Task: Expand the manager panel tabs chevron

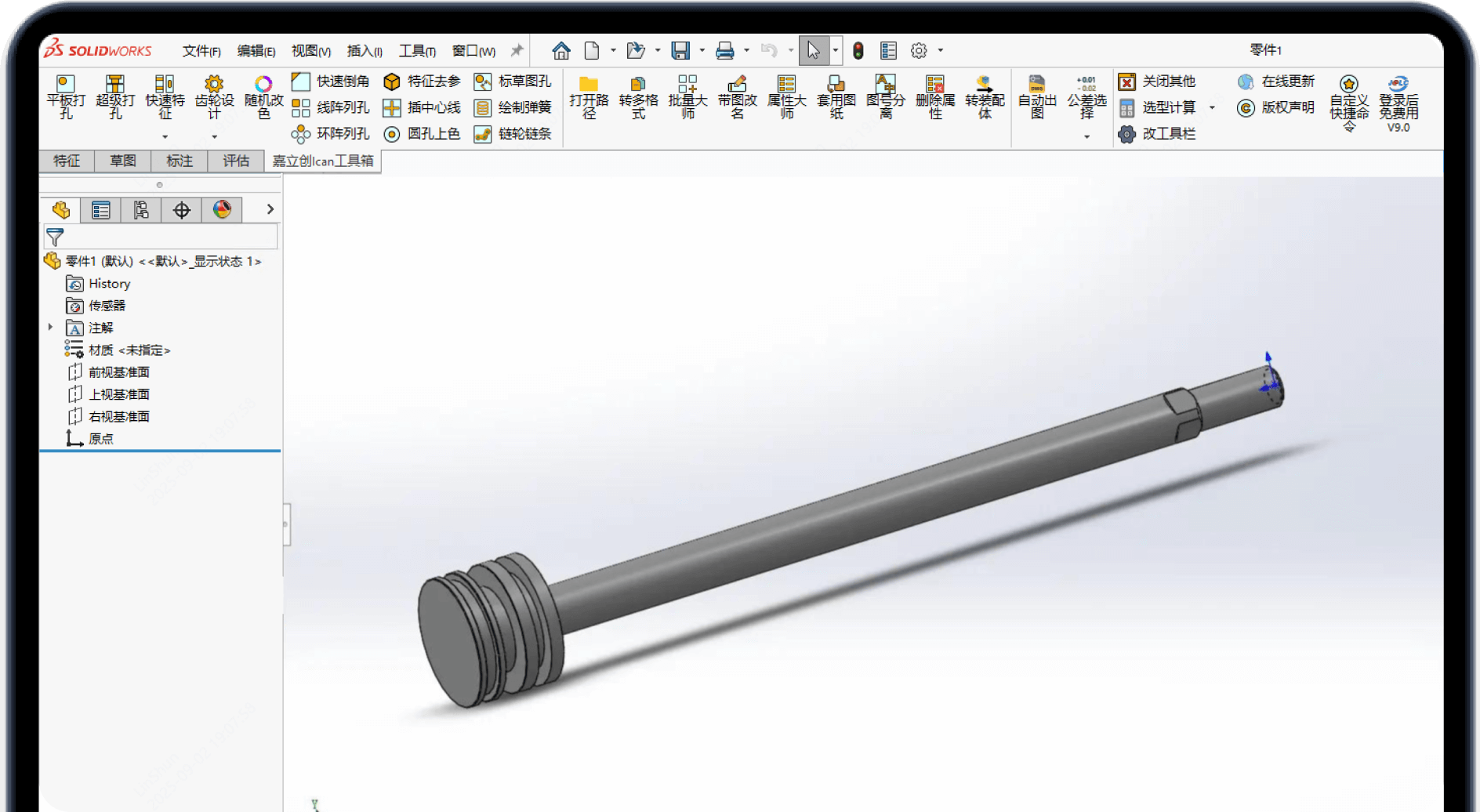Action: (270, 209)
